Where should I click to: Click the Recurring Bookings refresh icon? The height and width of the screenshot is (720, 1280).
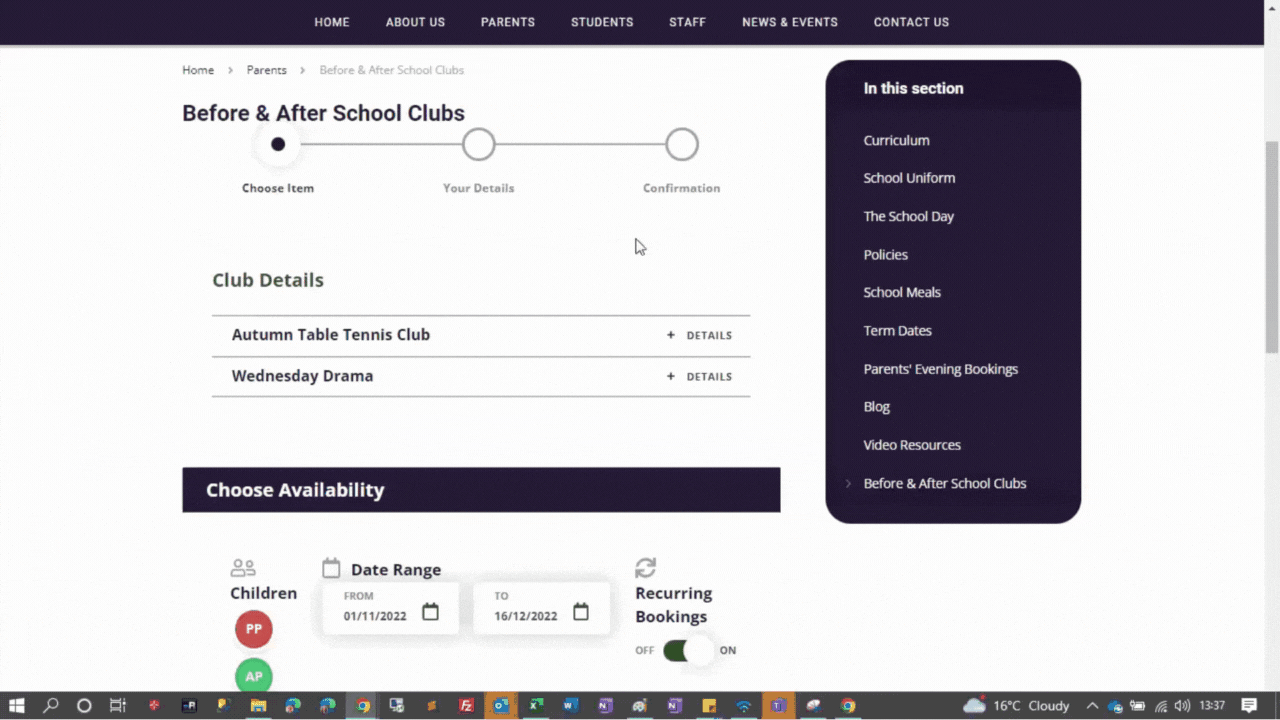[x=645, y=568]
